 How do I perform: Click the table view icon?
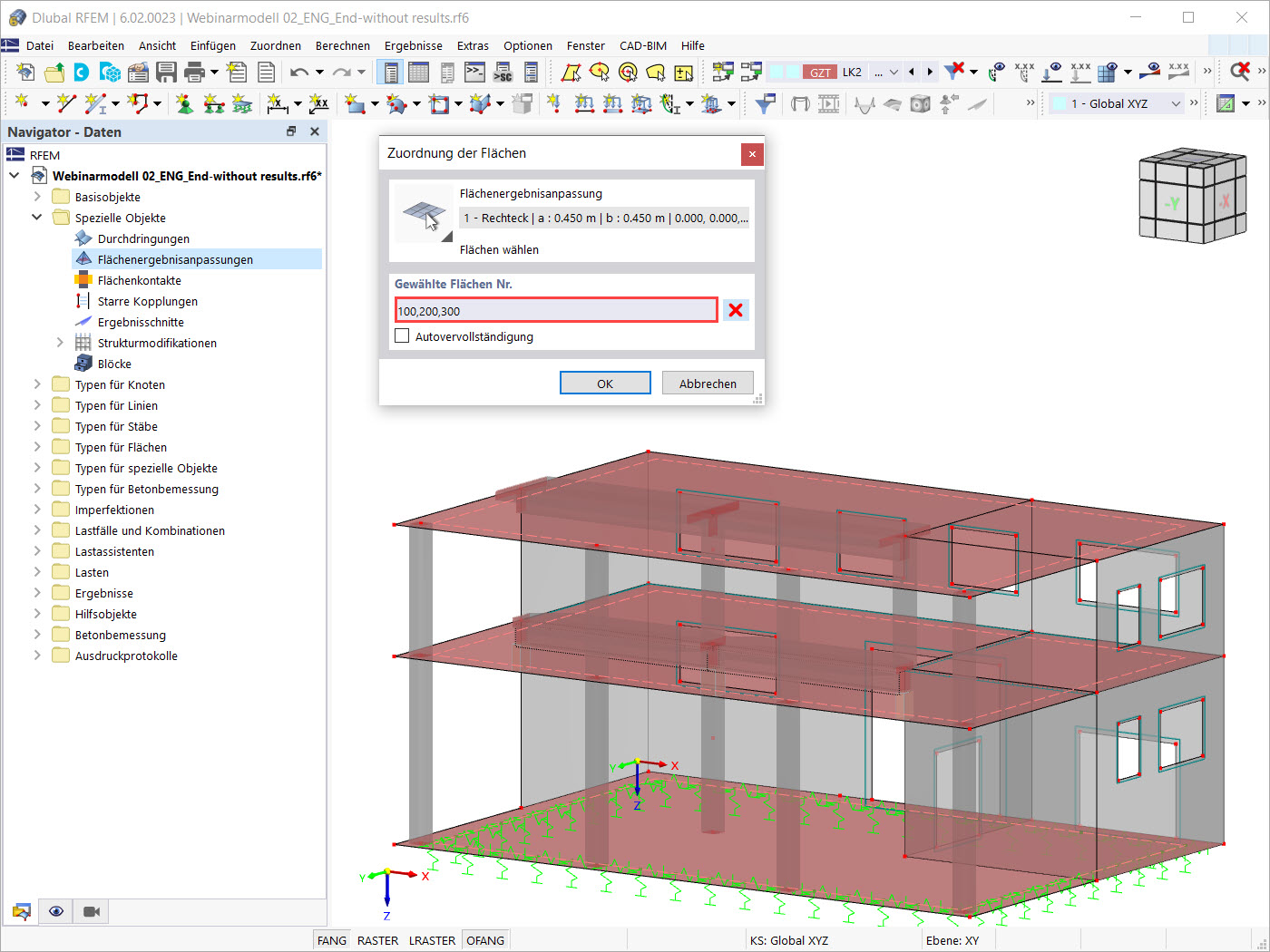pos(418,73)
